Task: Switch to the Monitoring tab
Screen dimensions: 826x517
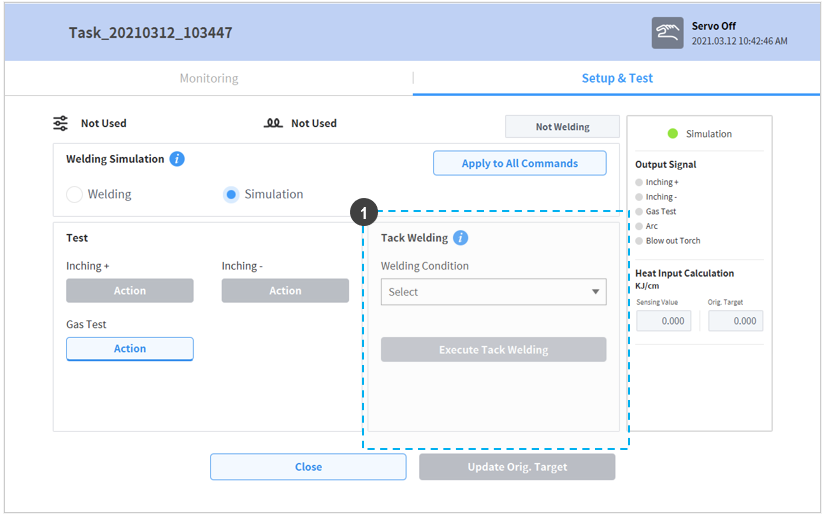Action: coord(209,78)
